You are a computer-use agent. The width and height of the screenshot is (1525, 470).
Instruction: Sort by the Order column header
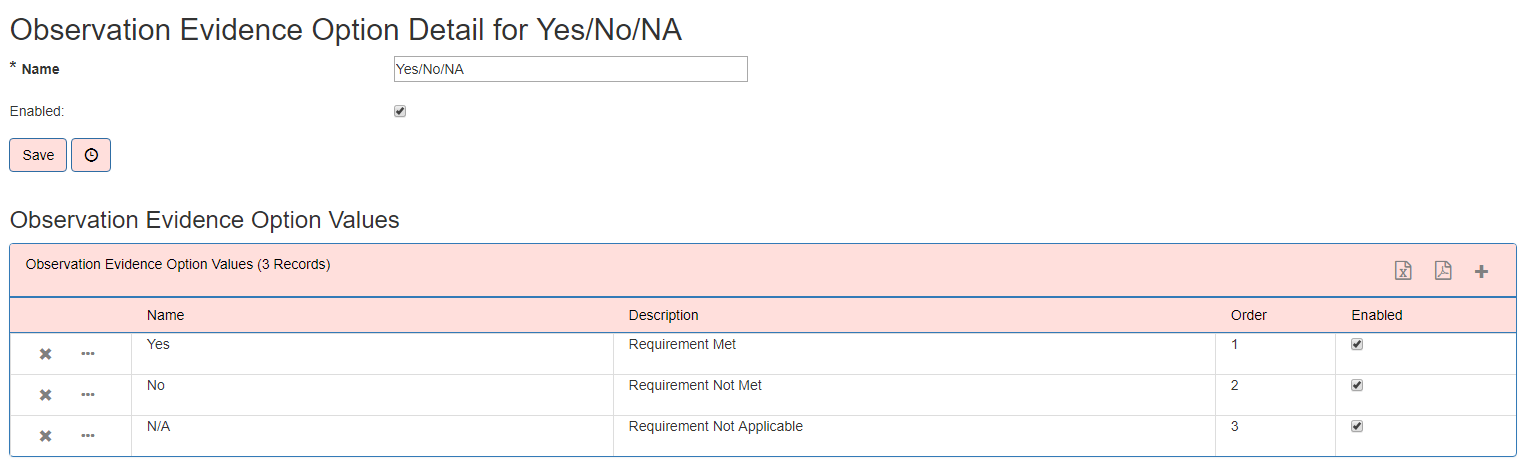(x=1249, y=315)
